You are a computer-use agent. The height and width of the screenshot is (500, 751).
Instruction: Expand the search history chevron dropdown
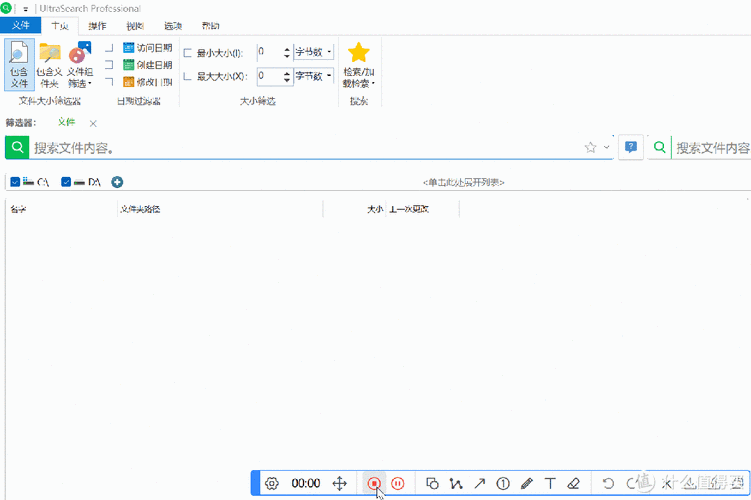click(606, 148)
